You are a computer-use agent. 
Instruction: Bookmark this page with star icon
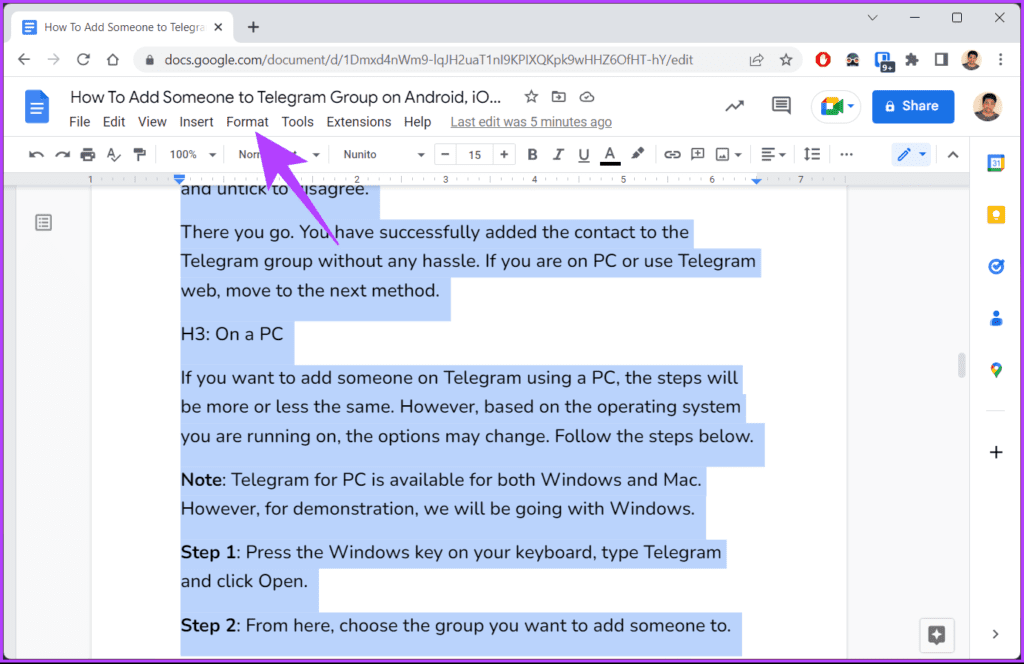pyautogui.click(x=786, y=60)
